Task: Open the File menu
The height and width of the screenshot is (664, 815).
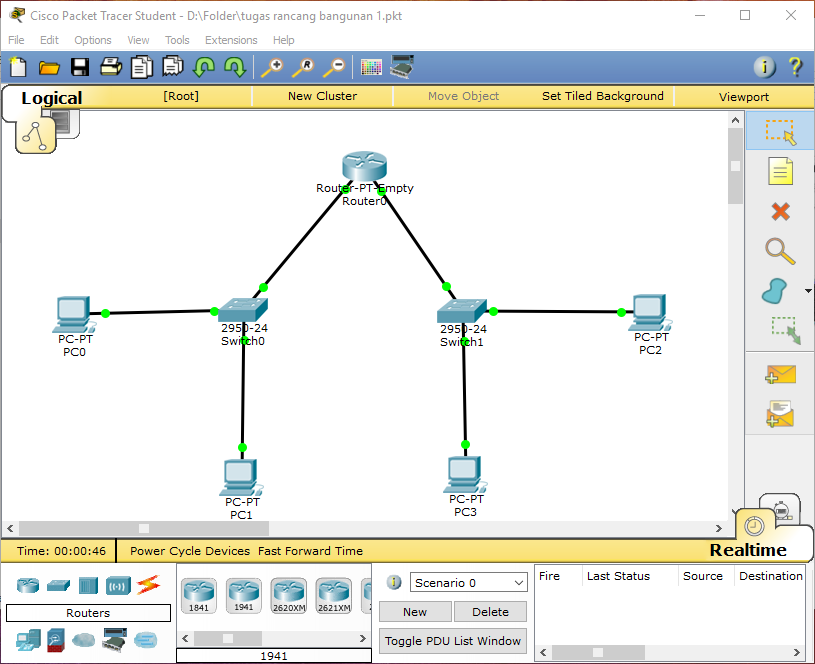Action: 16,40
